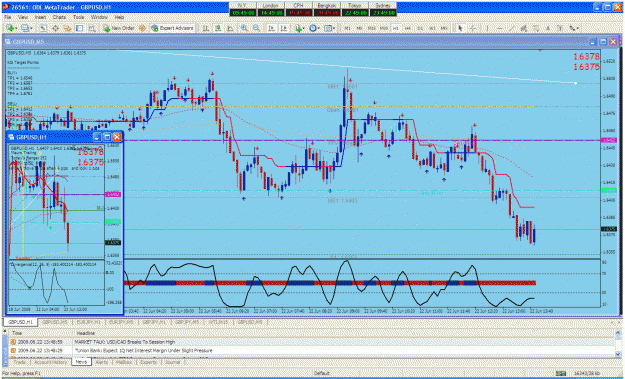Switch timeframe to M15
Screen dimensions: 625x379
[x=371, y=28]
